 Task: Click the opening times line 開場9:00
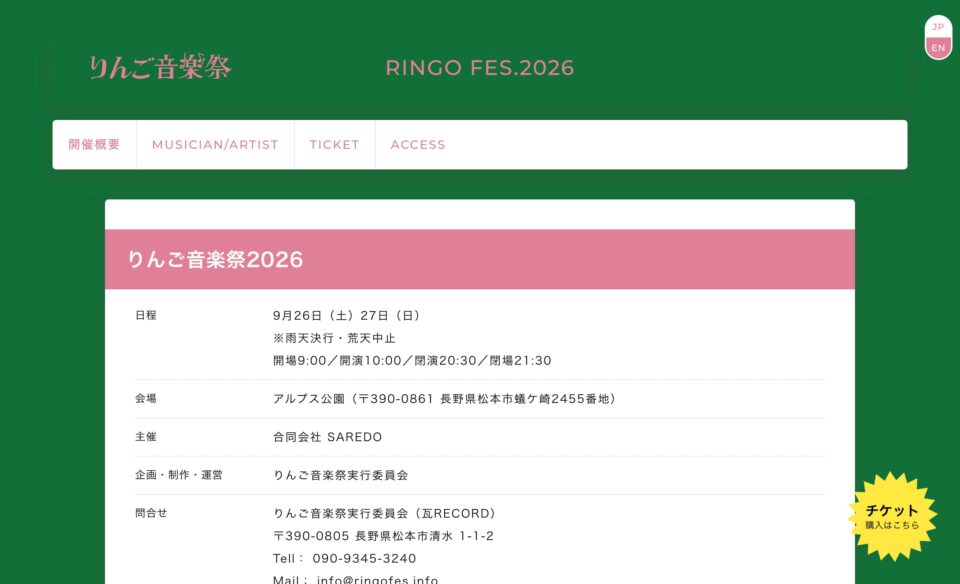412,361
